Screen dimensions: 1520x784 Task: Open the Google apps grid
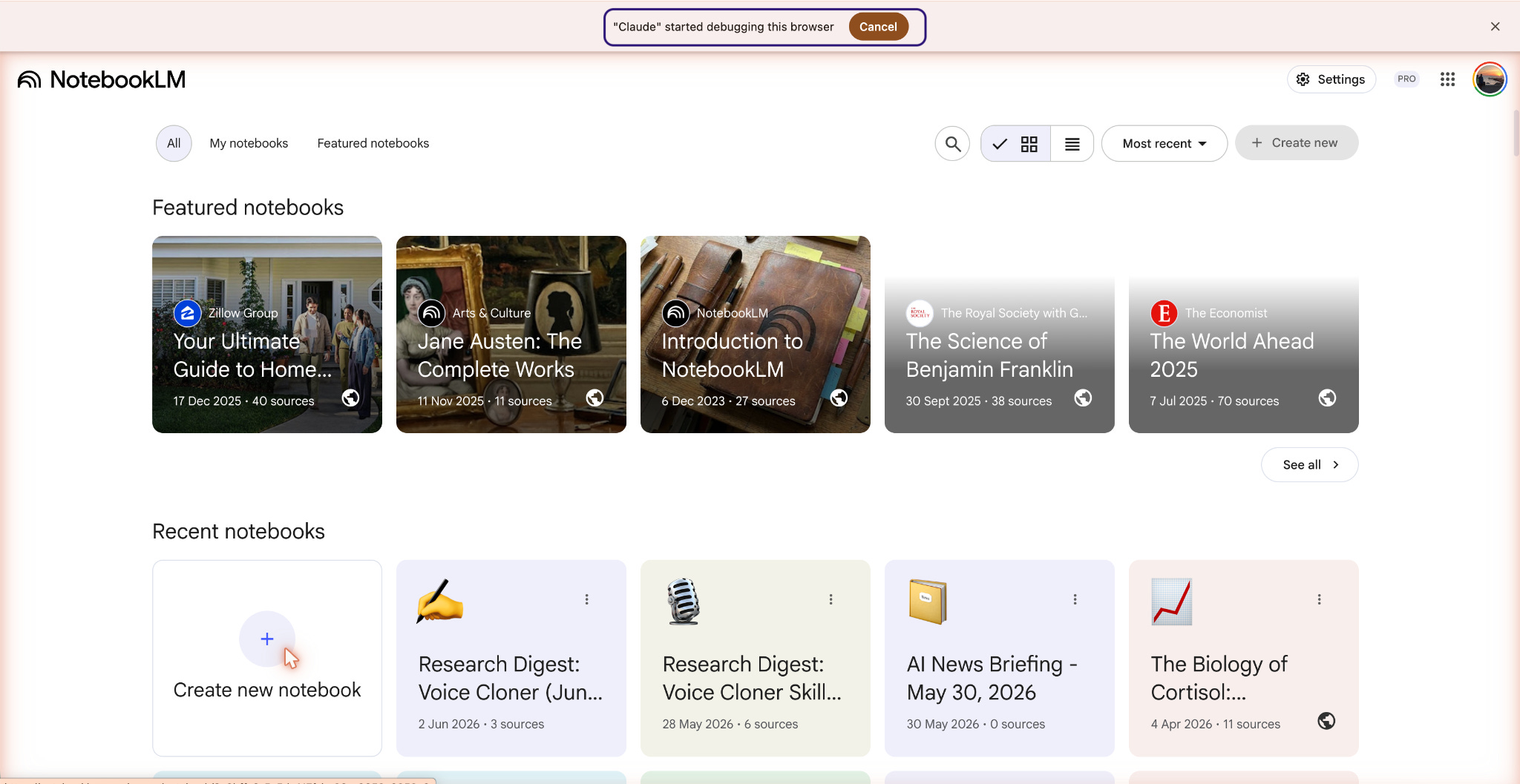(x=1447, y=79)
